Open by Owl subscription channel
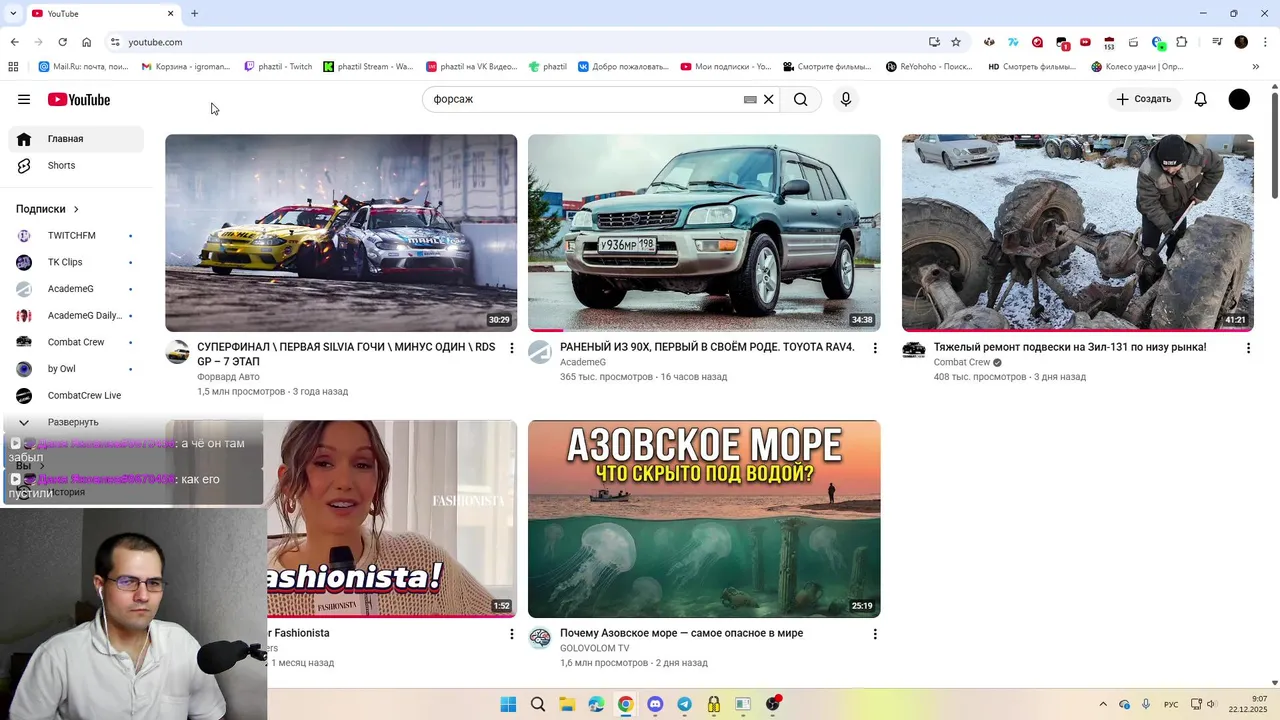 pos(76,368)
